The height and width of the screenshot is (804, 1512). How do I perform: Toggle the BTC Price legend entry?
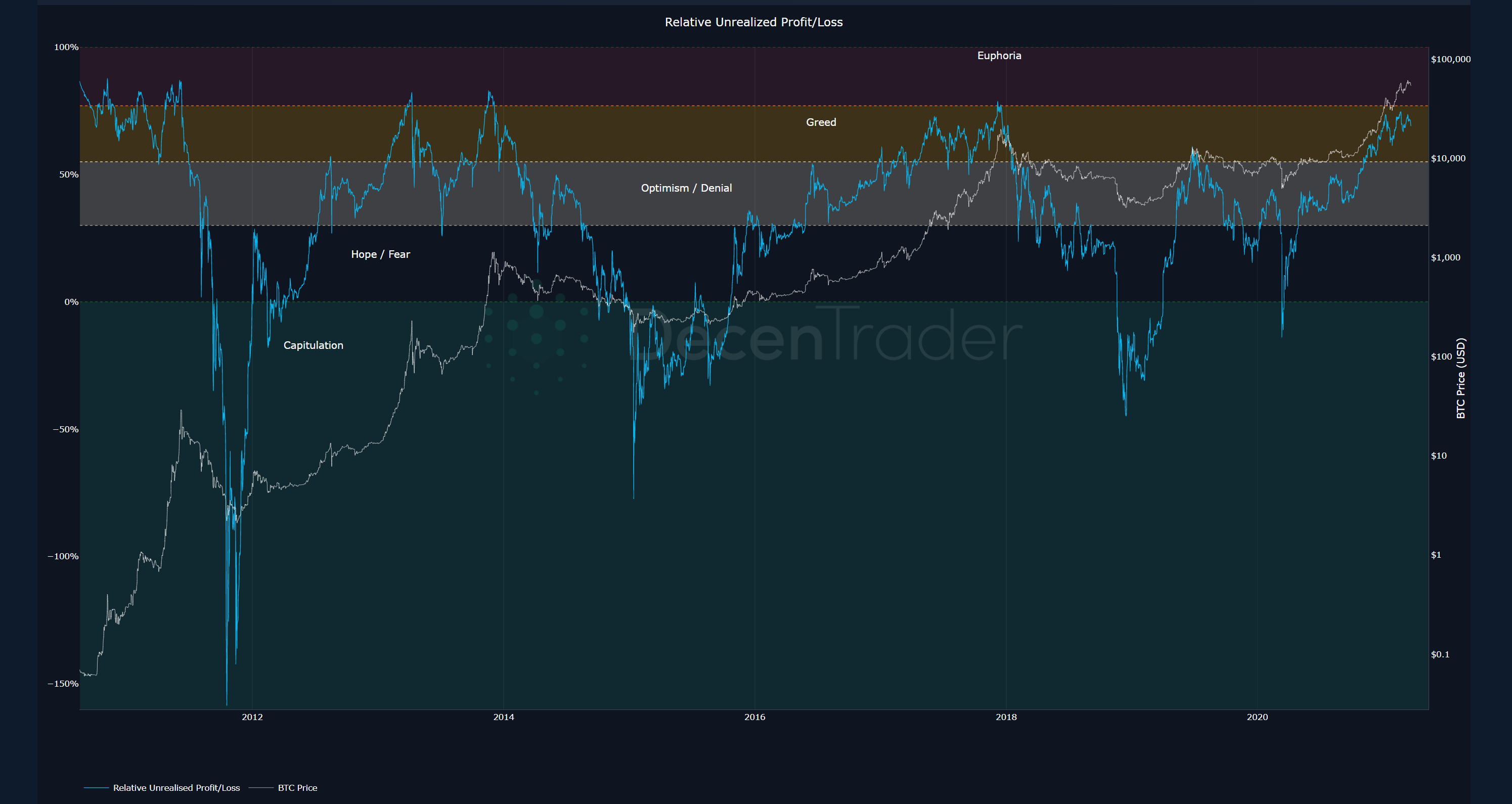point(297,788)
